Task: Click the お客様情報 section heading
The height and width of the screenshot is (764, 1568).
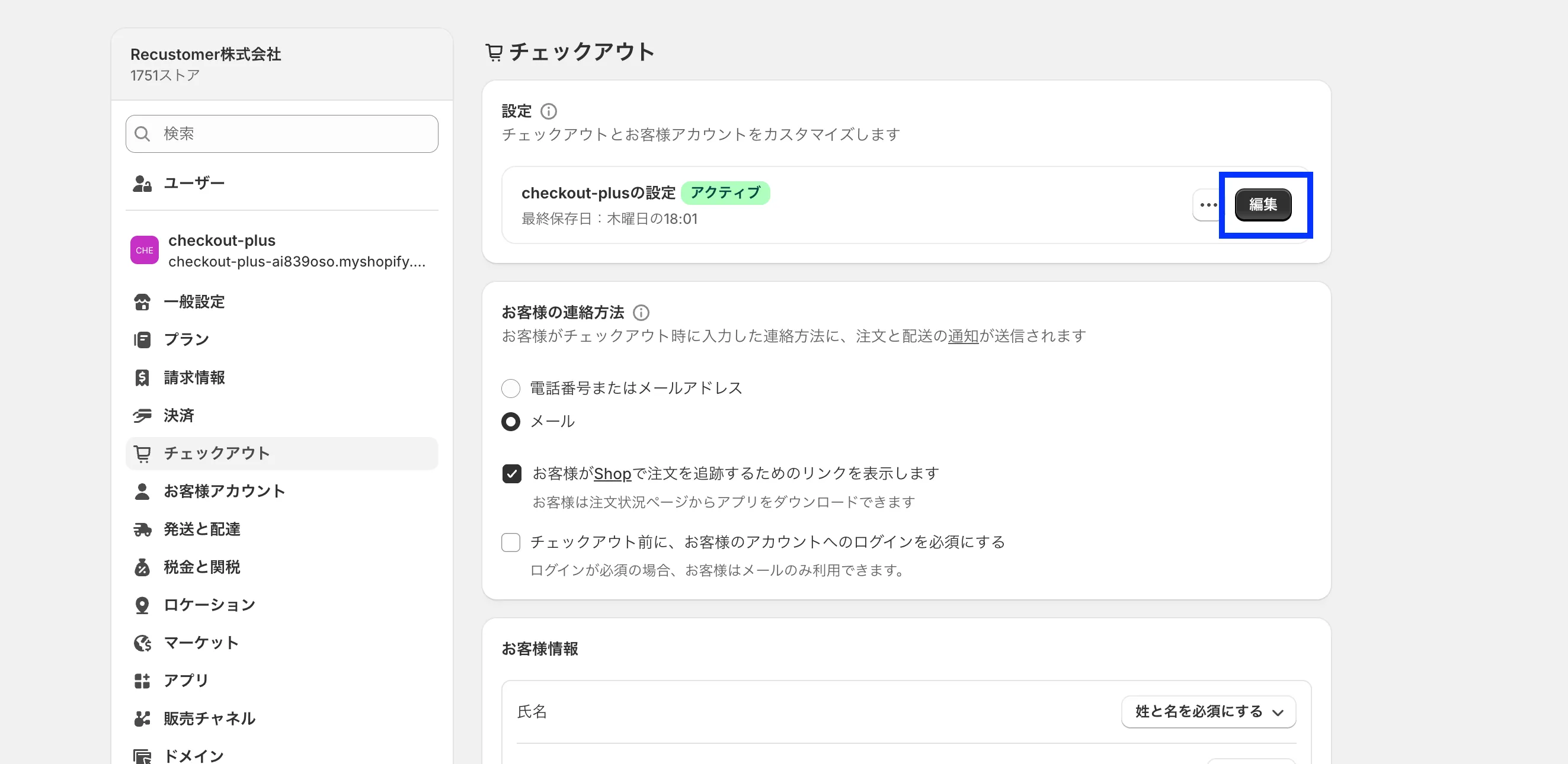Action: (540, 649)
